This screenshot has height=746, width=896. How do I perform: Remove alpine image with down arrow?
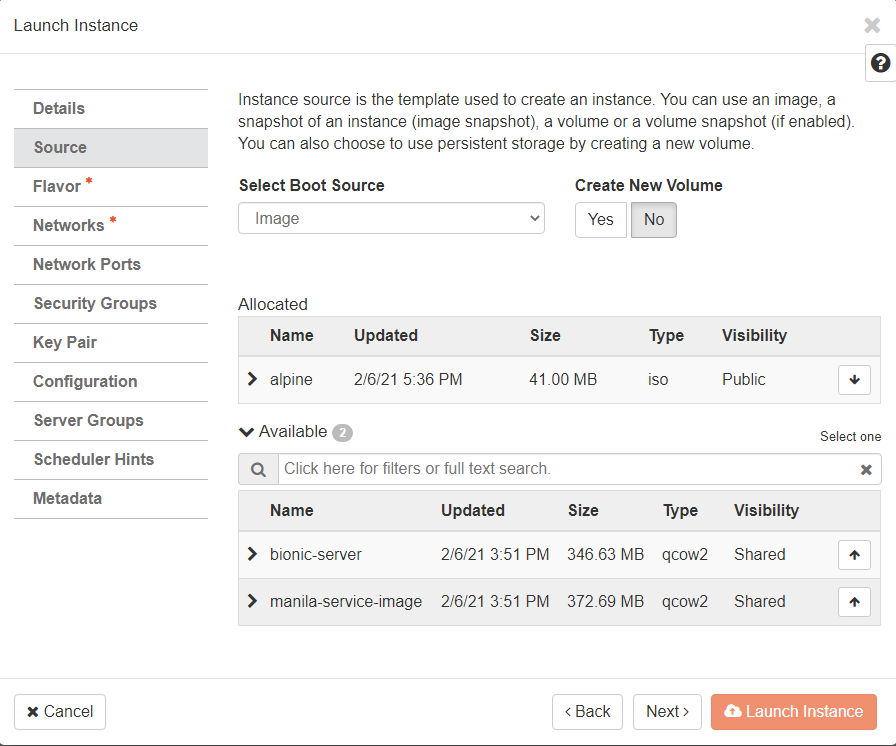tap(854, 380)
